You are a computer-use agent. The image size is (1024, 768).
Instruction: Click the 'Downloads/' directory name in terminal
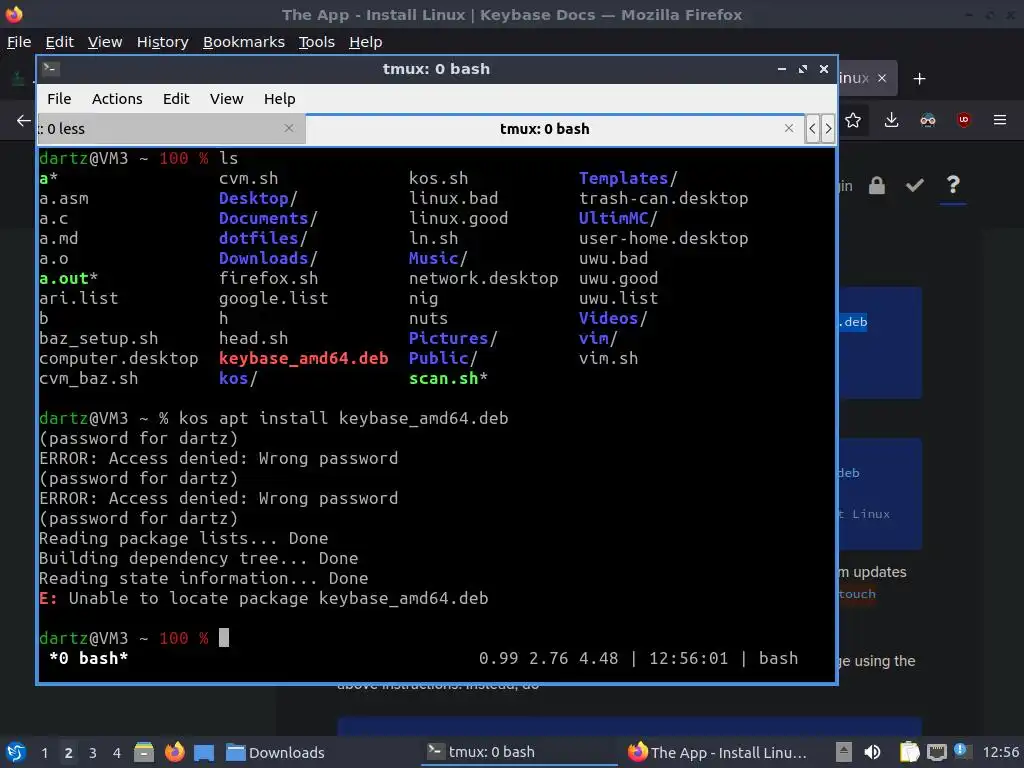(268, 258)
